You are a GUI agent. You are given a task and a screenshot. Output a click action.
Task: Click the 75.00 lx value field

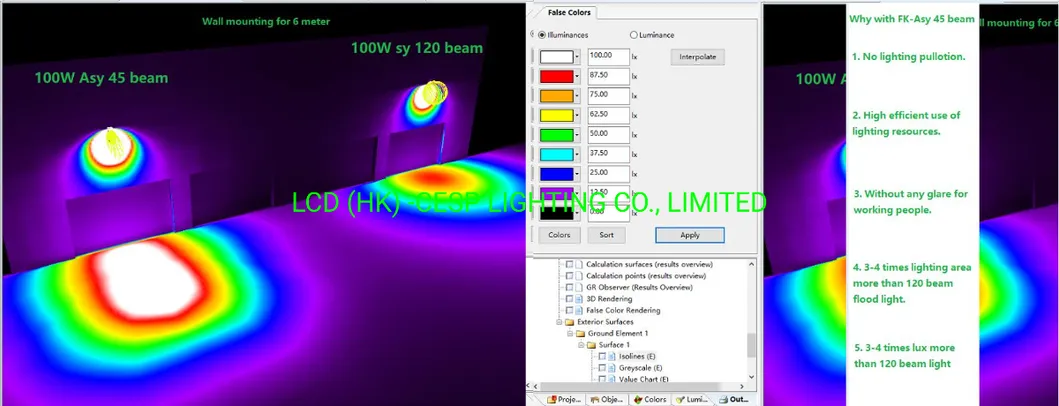[x=609, y=95]
